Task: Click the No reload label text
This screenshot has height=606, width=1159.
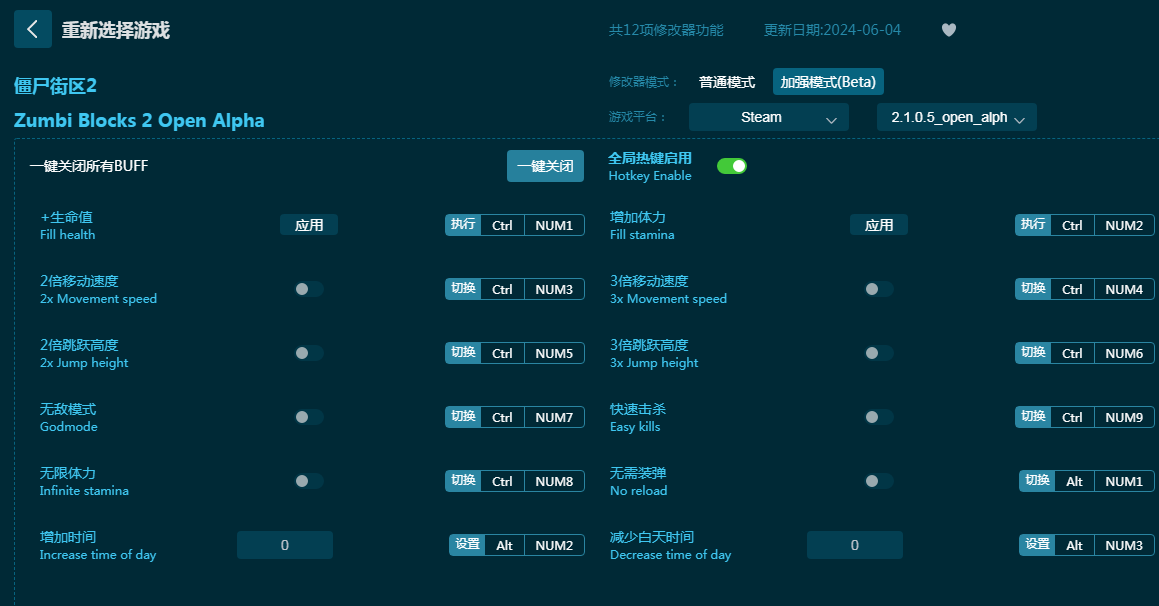Action: (x=639, y=491)
